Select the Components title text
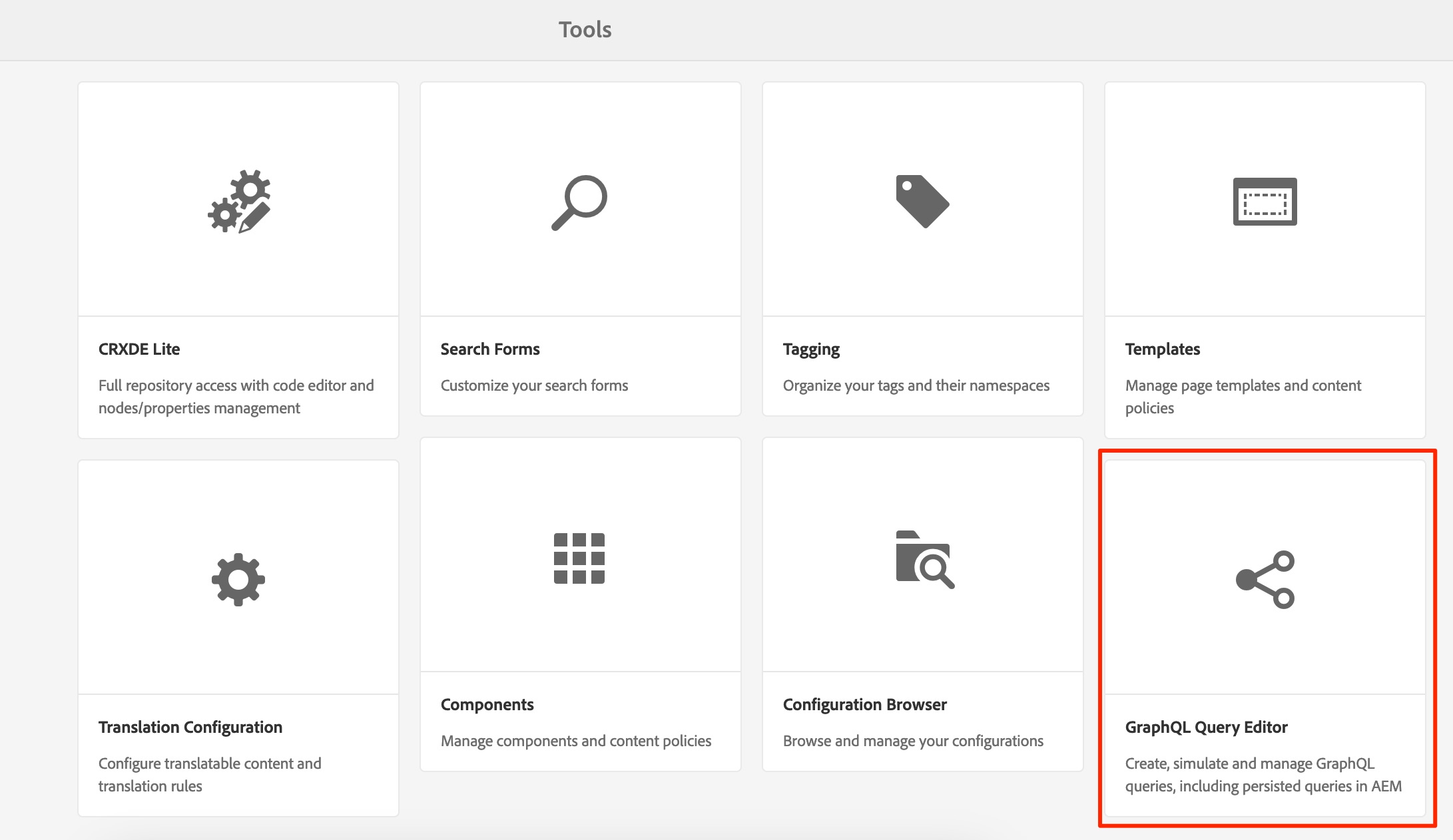Viewport: 1453px width, 840px height. (x=487, y=704)
